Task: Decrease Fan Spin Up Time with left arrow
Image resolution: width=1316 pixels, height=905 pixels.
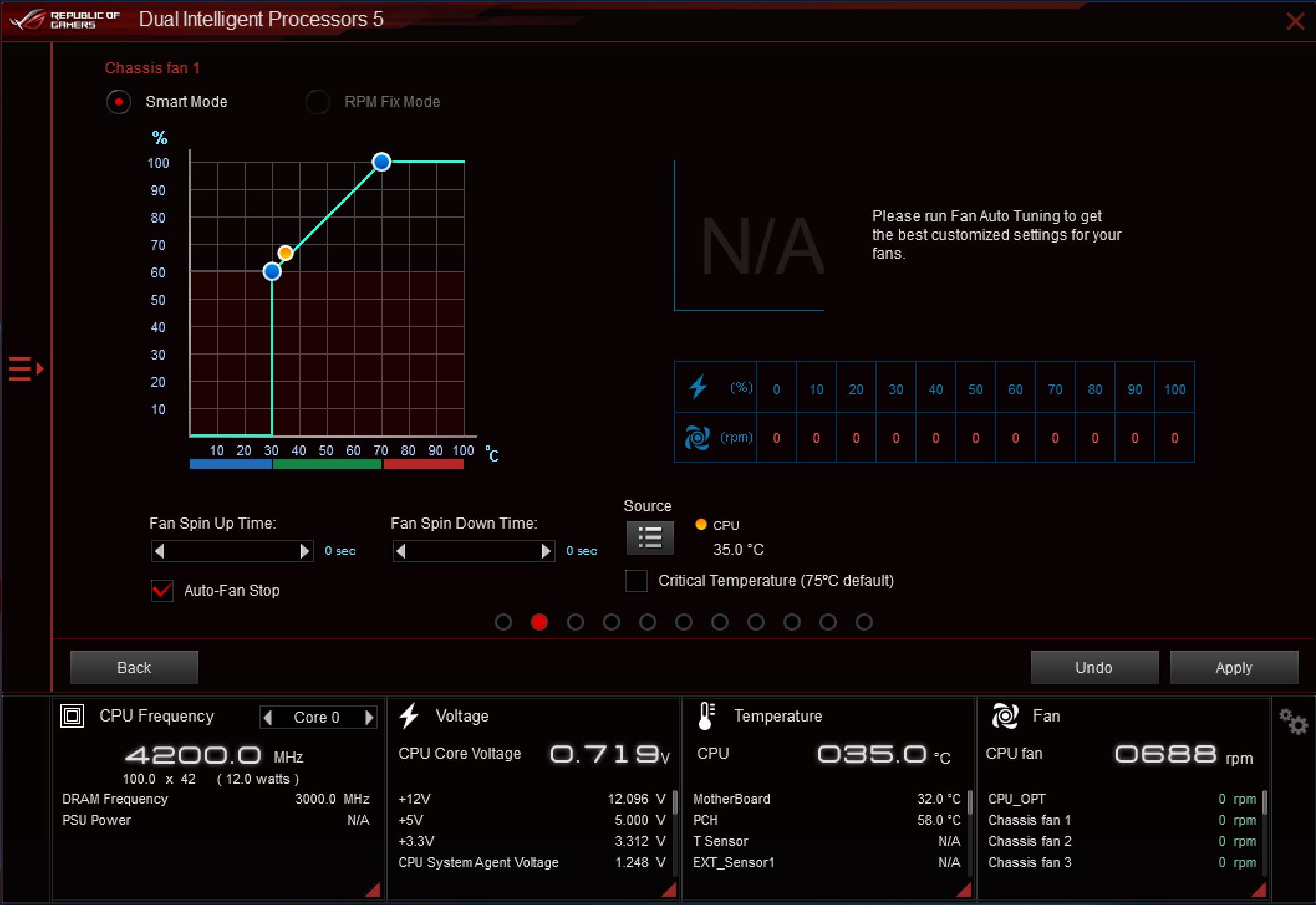Action: [160, 551]
